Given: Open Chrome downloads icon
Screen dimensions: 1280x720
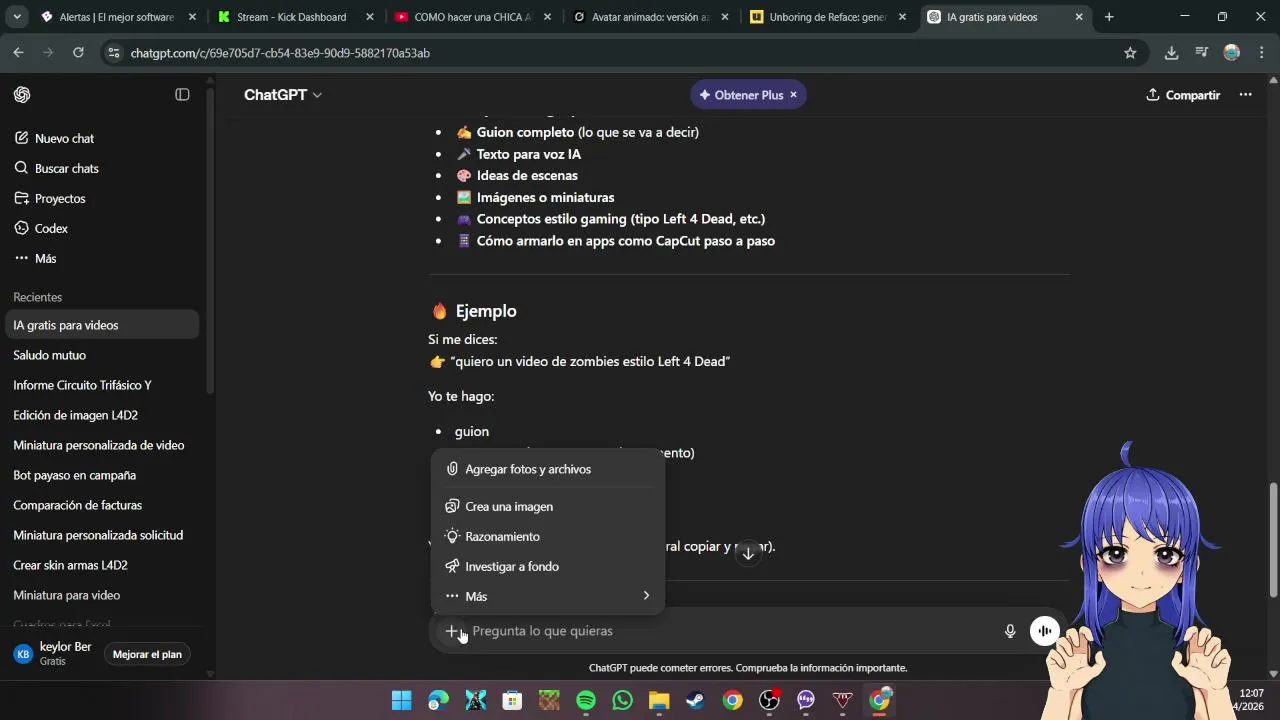Looking at the screenshot, I should coord(1171,53).
